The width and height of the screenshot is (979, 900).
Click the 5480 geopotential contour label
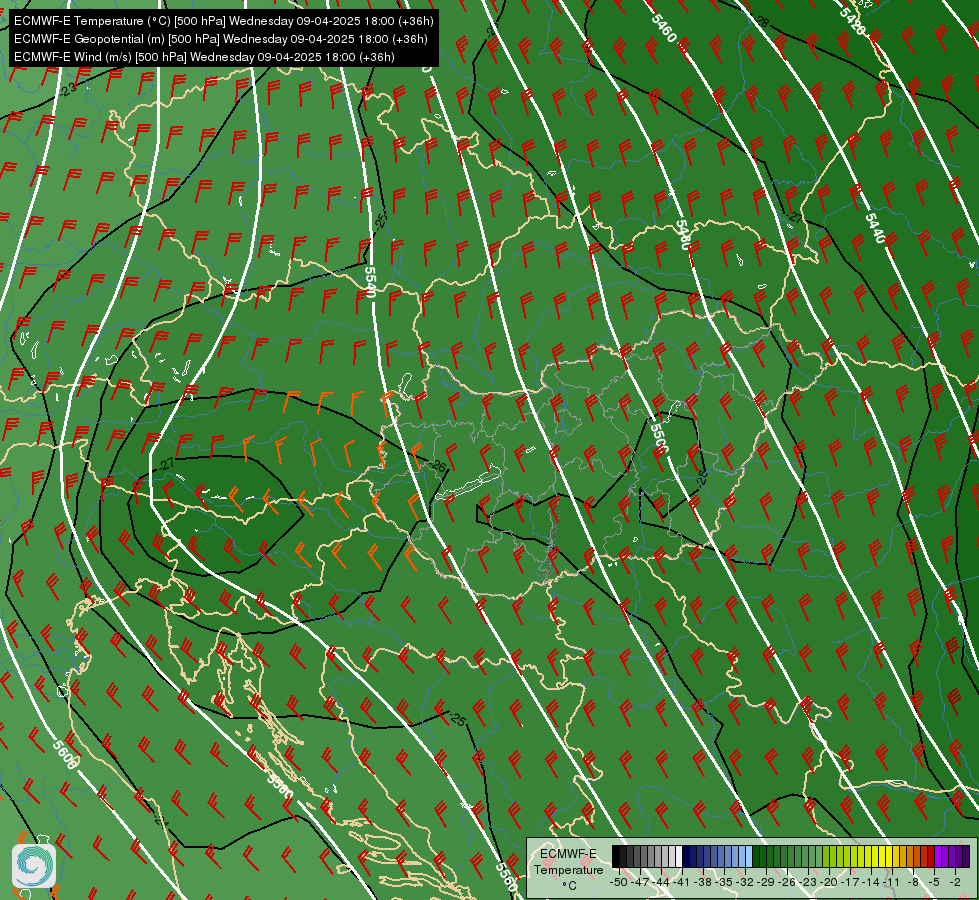click(682, 235)
